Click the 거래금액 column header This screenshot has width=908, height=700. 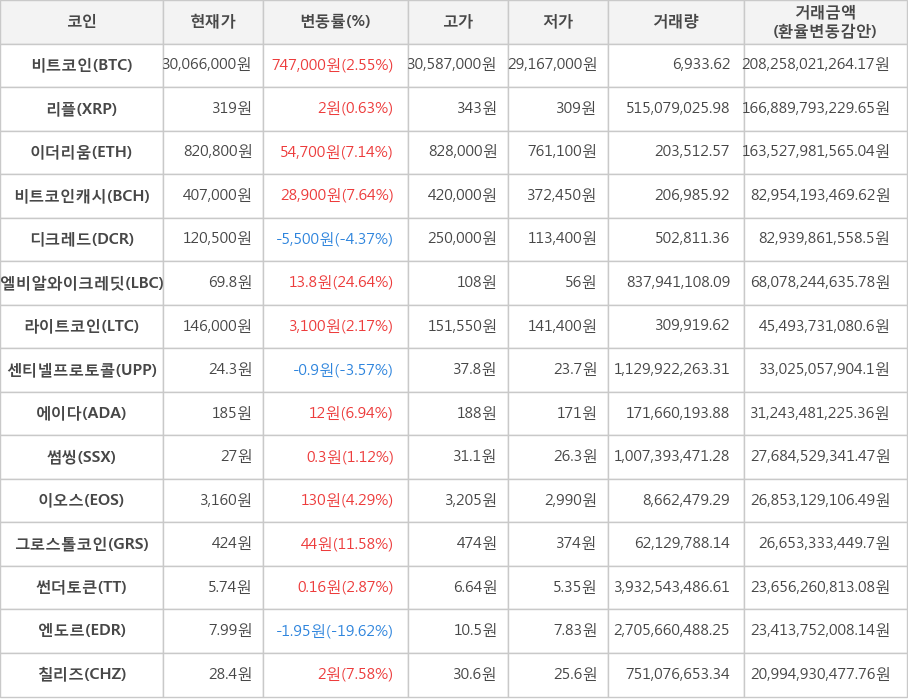(x=825, y=22)
